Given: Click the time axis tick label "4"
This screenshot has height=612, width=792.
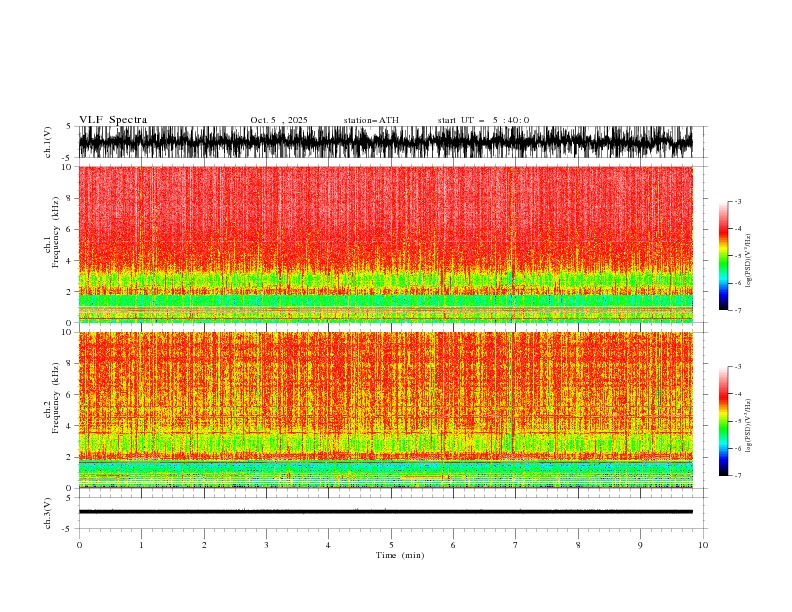Looking at the screenshot, I should click(328, 545).
